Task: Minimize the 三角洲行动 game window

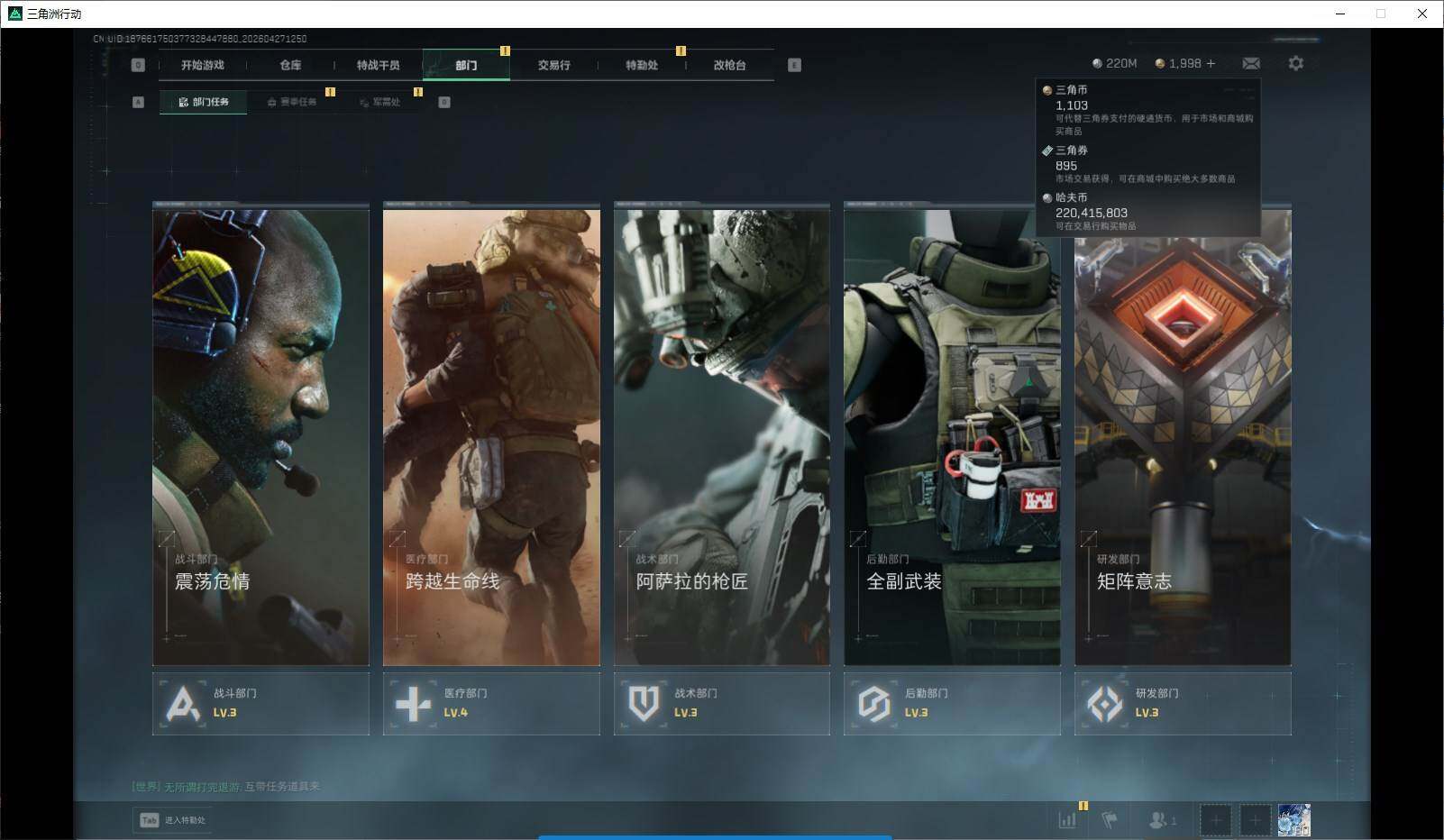Action: click(x=1340, y=14)
